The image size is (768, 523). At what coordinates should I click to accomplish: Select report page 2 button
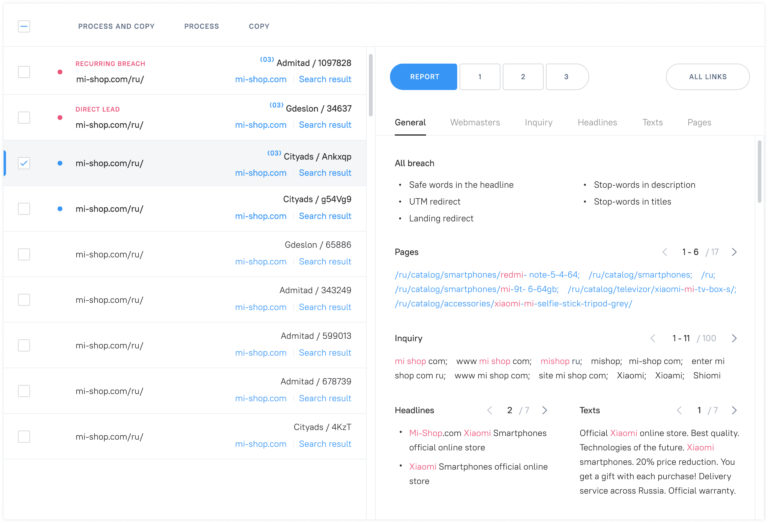point(523,77)
